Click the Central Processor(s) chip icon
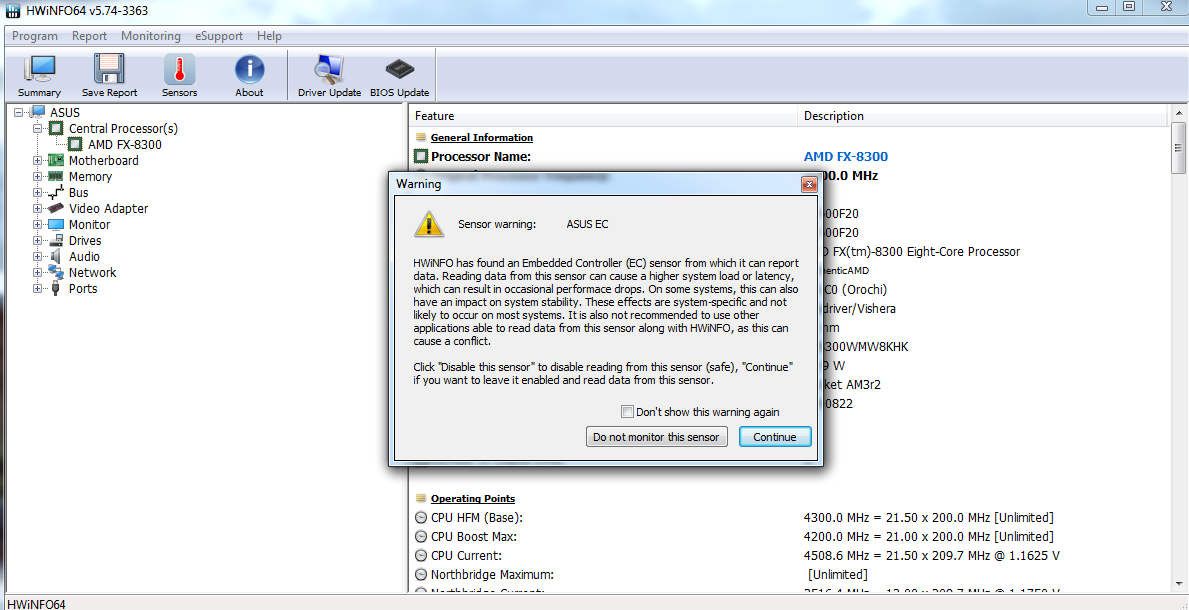Image resolution: width=1189 pixels, height=610 pixels. 57,128
